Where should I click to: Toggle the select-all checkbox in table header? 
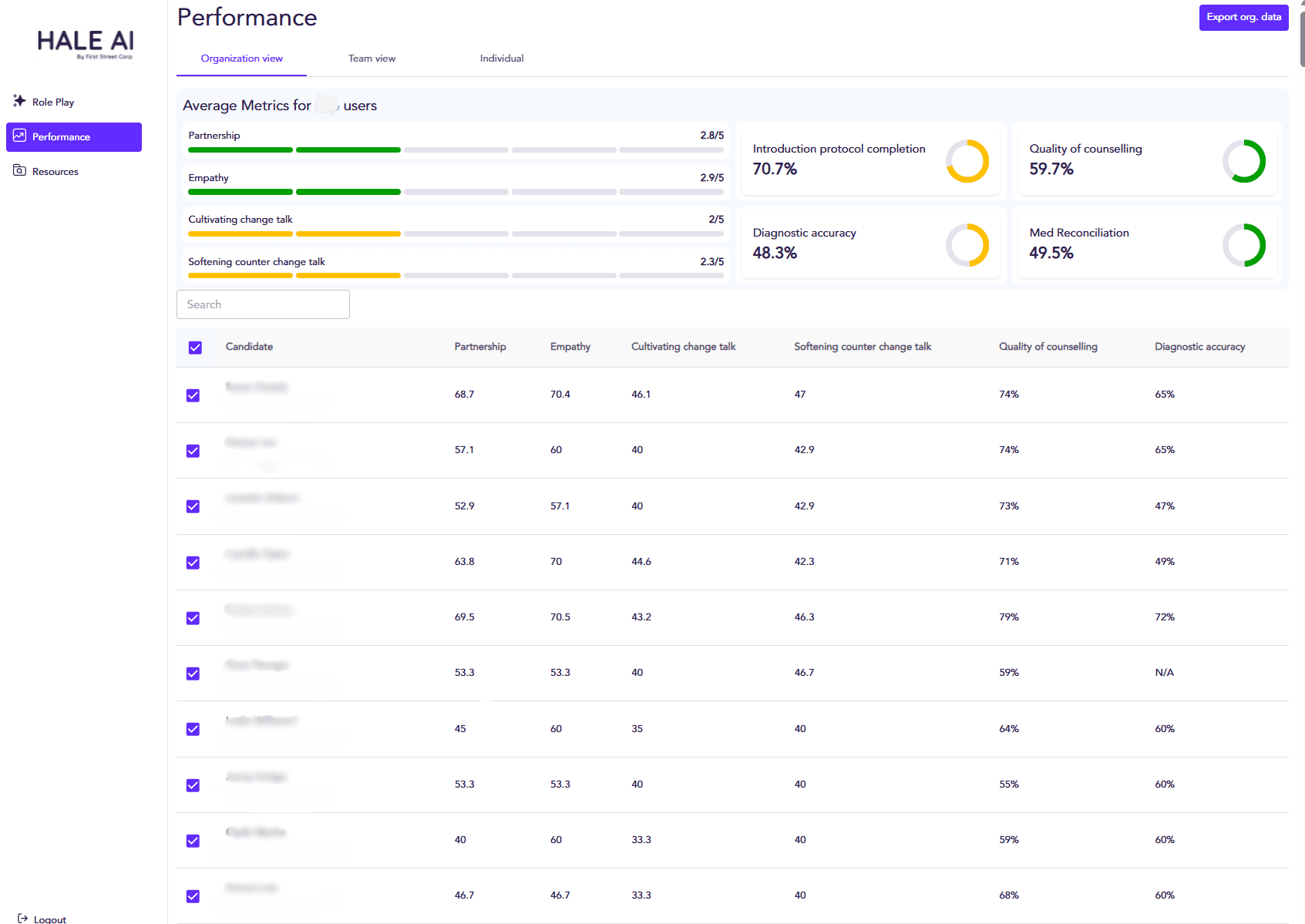click(195, 348)
